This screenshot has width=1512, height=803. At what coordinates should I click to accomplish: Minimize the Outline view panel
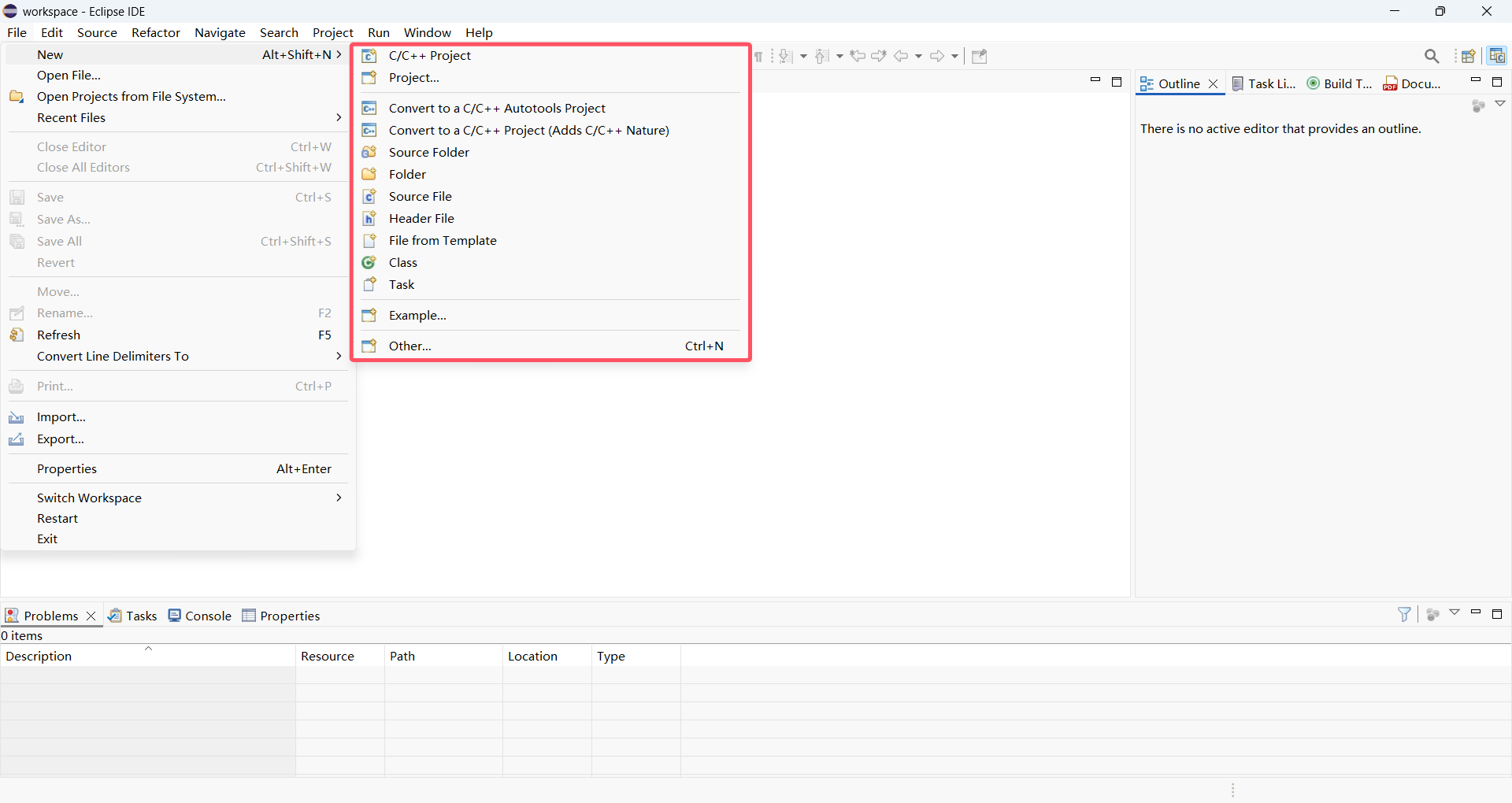[1476, 80]
